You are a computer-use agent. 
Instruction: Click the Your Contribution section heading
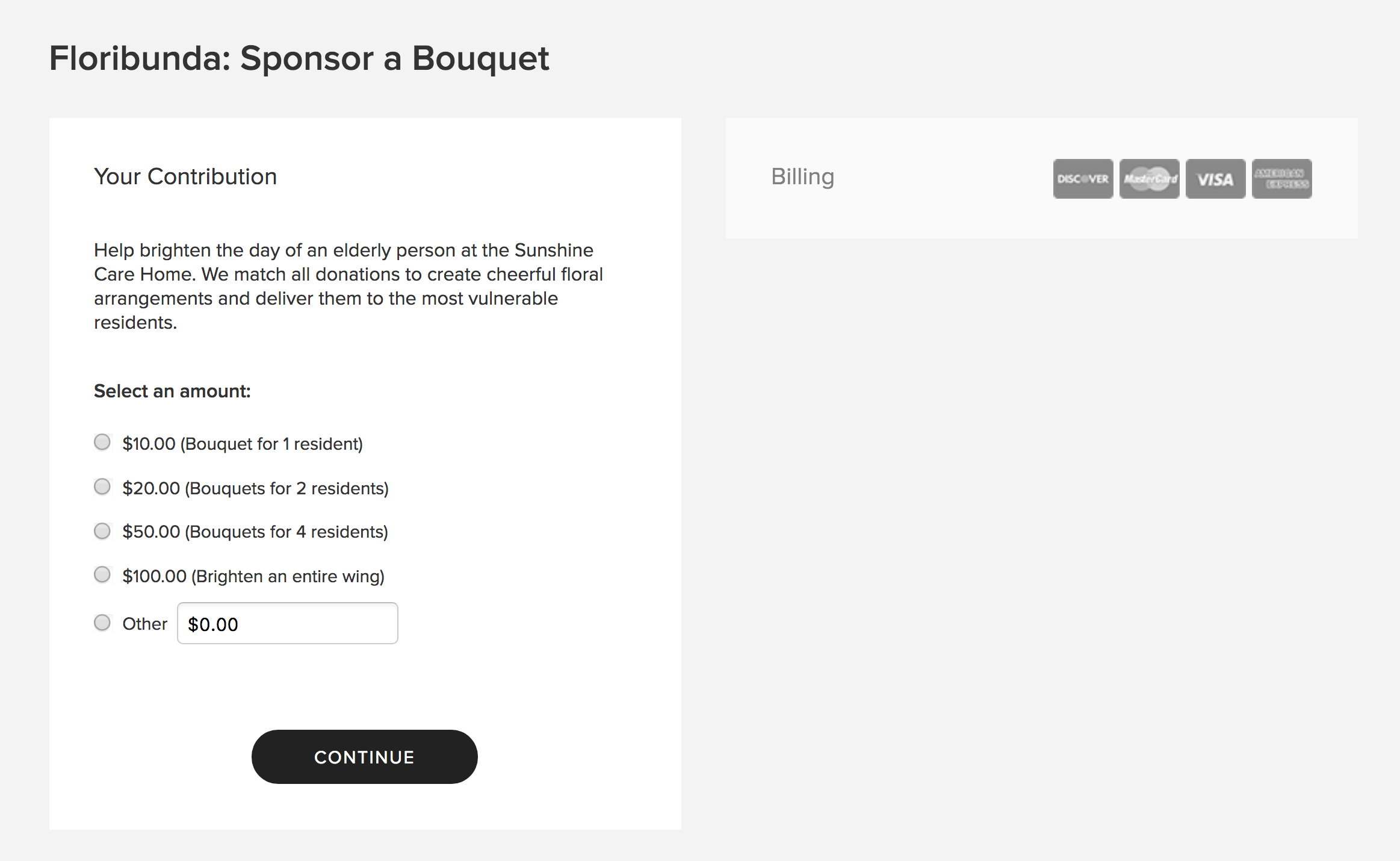[185, 176]
